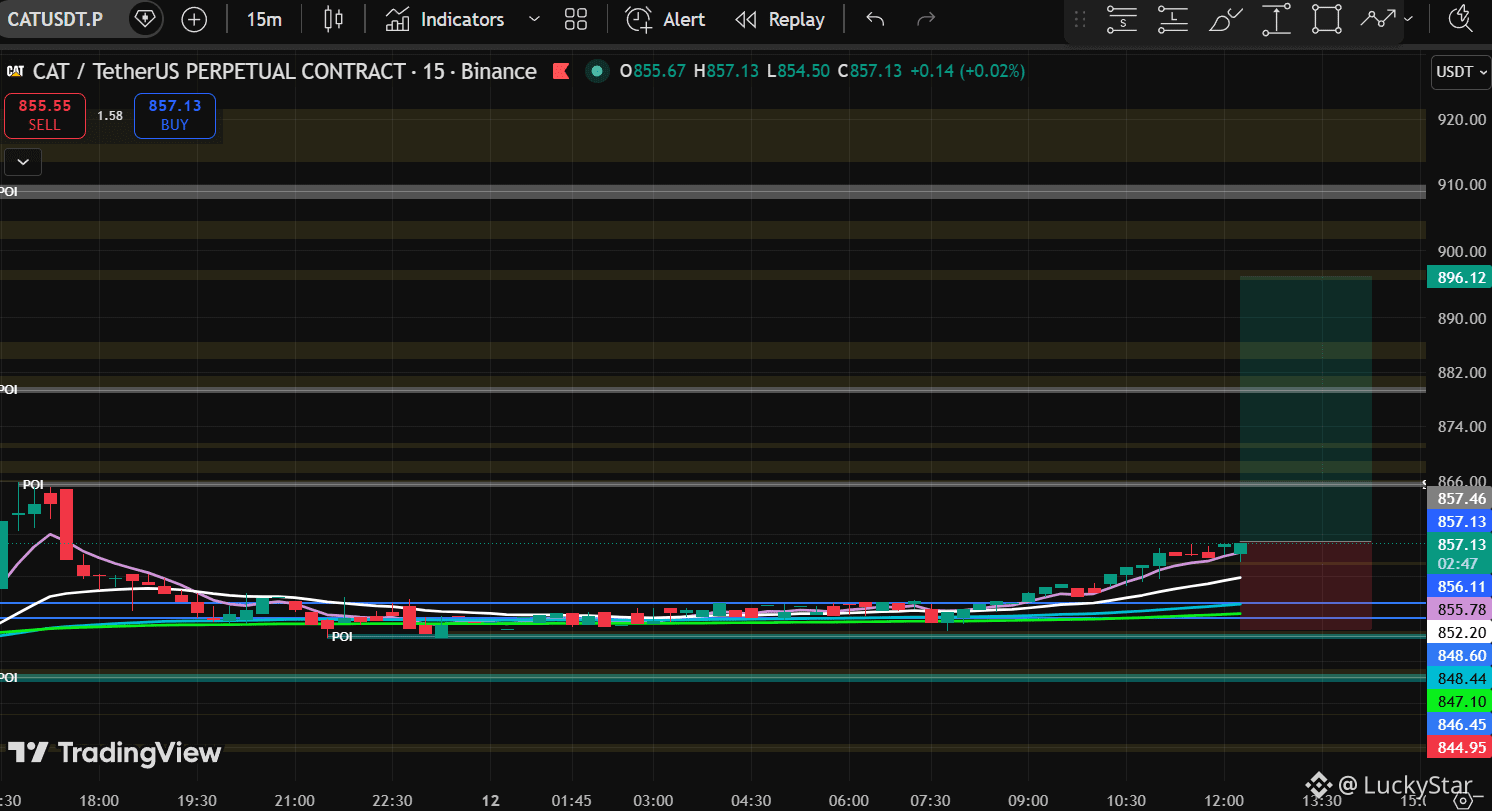The image size is (1492, 811).
Task: Click the POI label on the 910.00 level
Action: click(8, 191)
